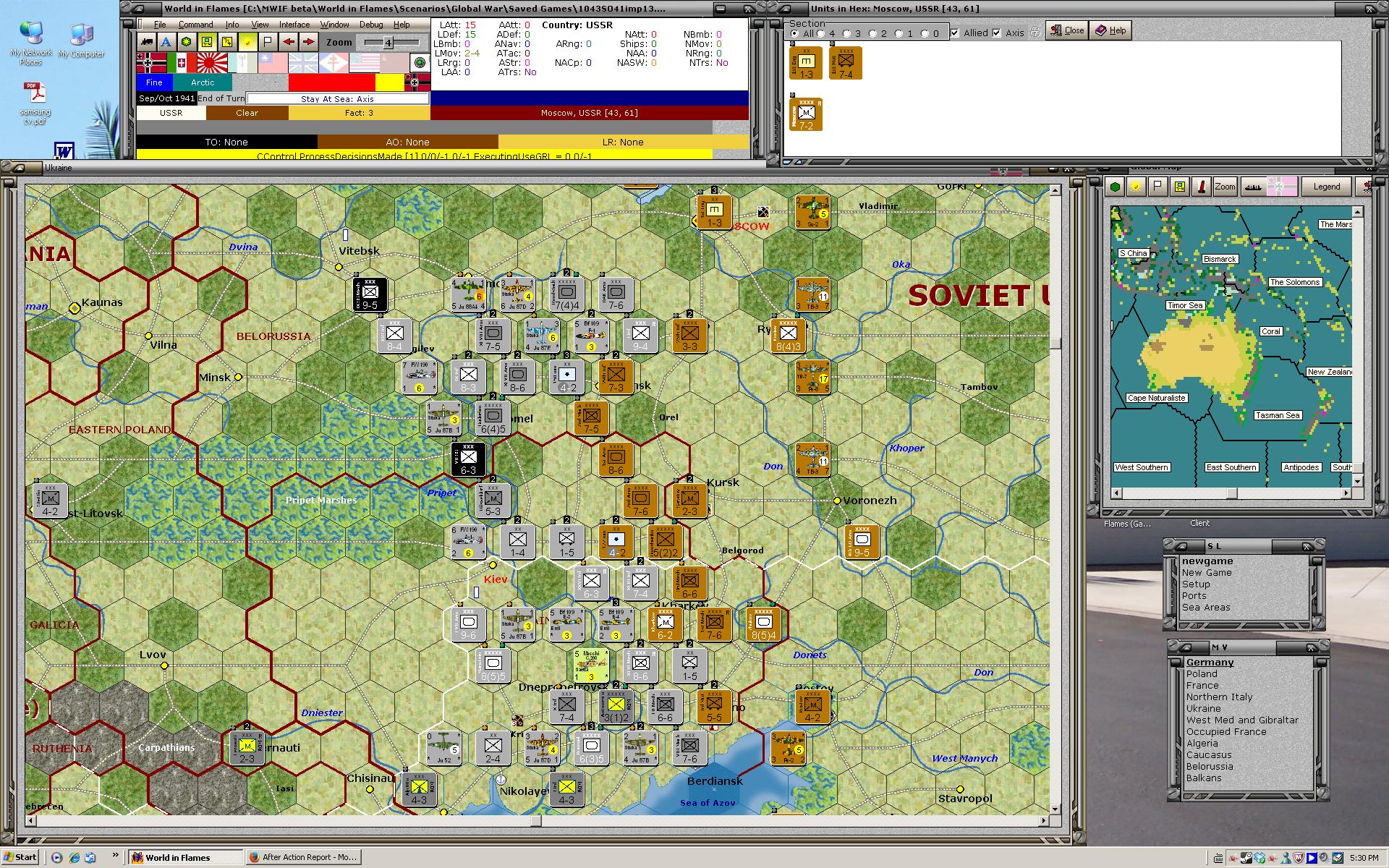The image size is (1389, 868).
Task: Open the My Computer desktop icon
Action: (81, 41)
